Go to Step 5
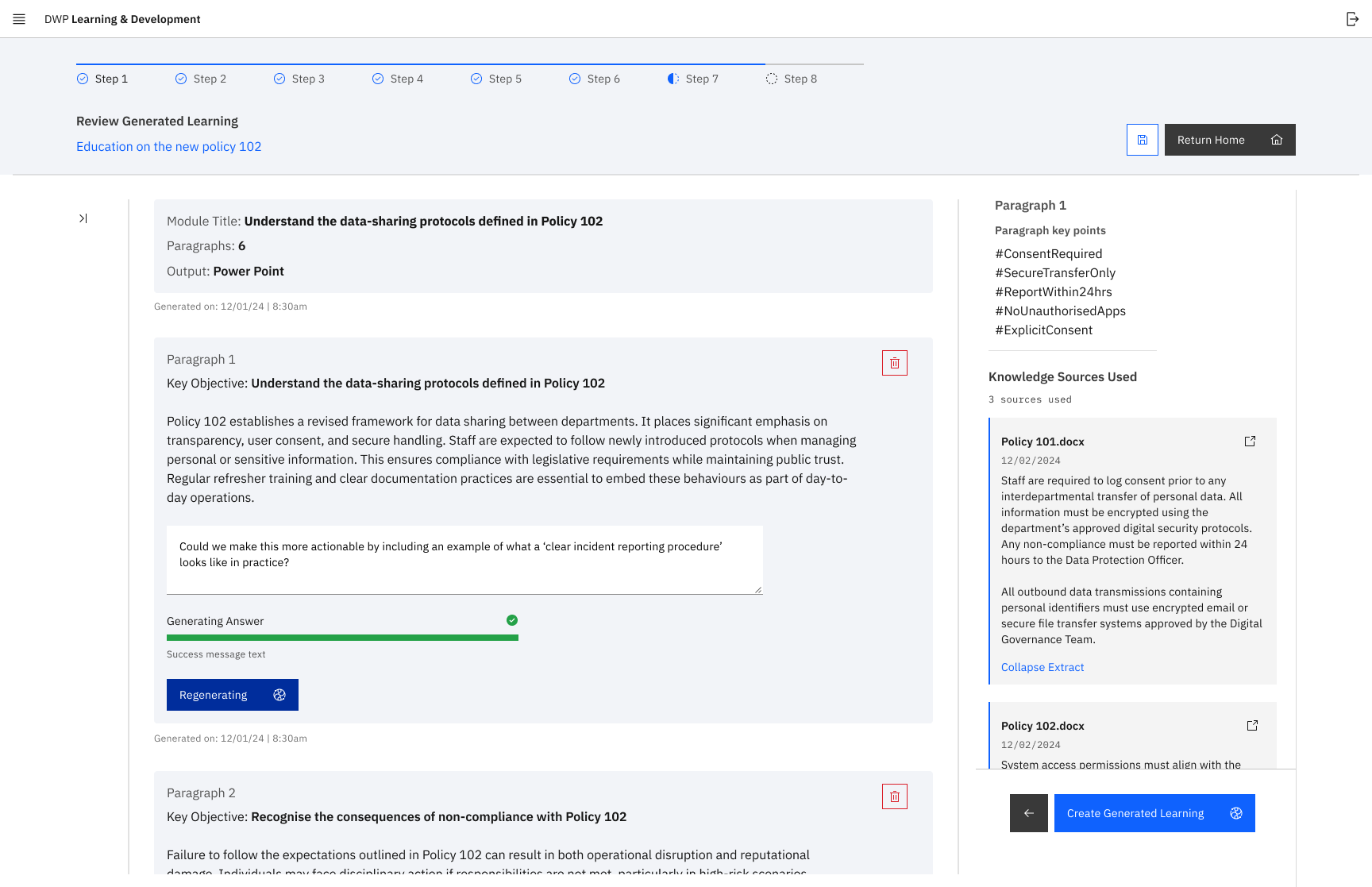 [x=496, y=79]
